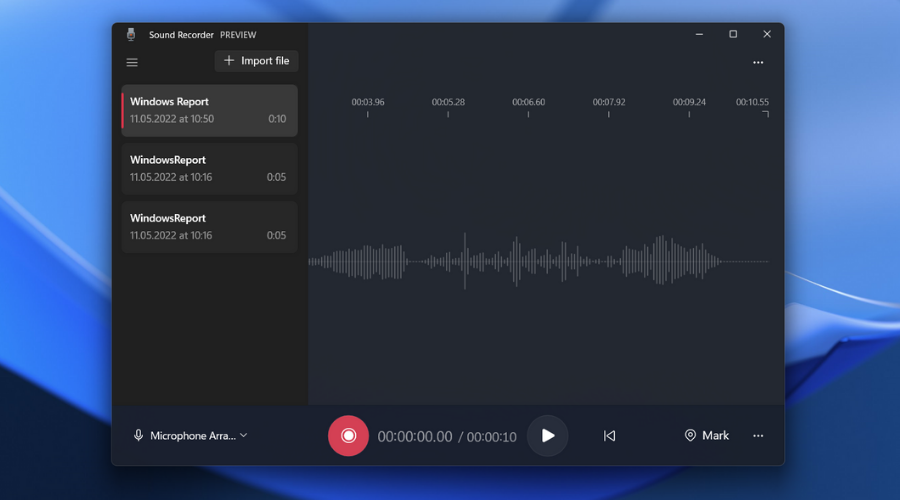Click the microphone icon in bottom bar

point(139,436)
